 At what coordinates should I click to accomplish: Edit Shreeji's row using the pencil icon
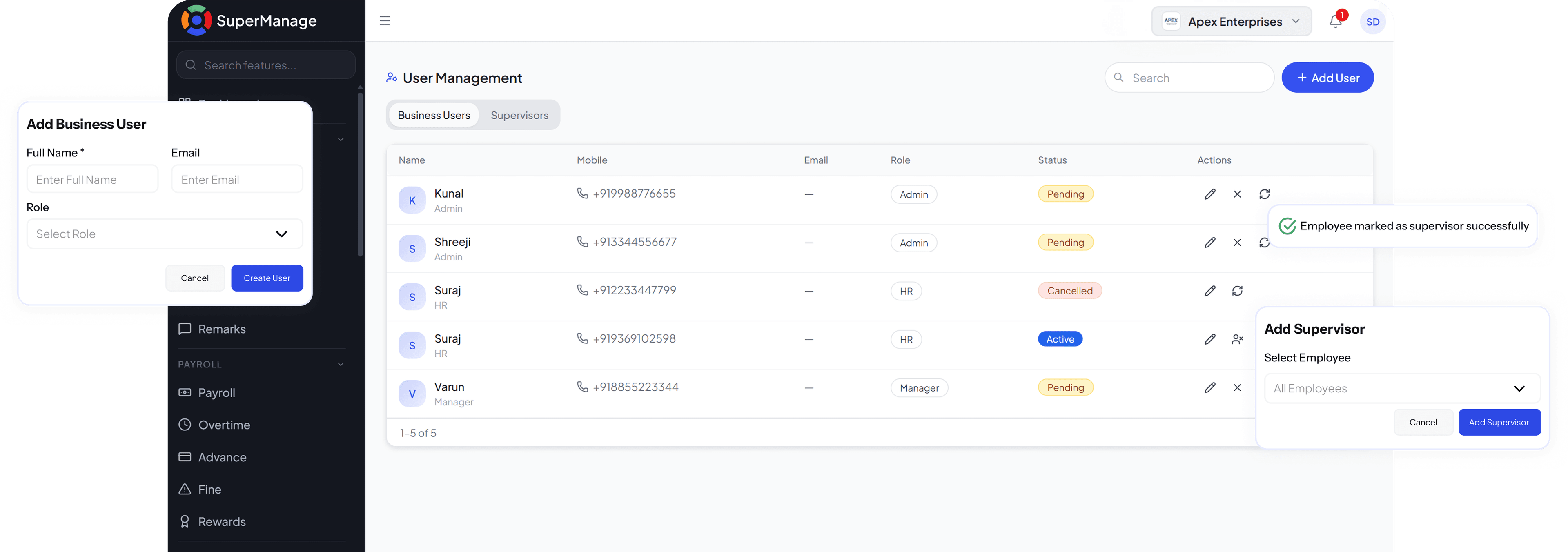pyautogui.click(x=1209, y=242)
